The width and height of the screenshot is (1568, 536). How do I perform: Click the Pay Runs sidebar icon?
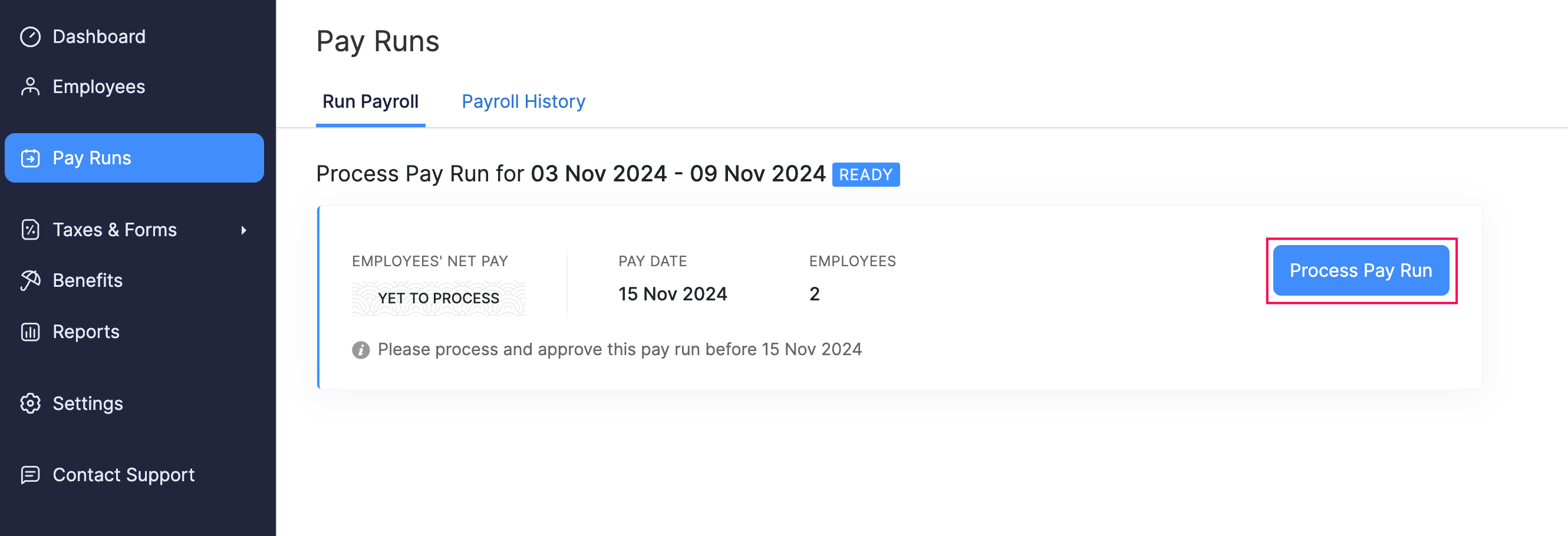(30, 158)
